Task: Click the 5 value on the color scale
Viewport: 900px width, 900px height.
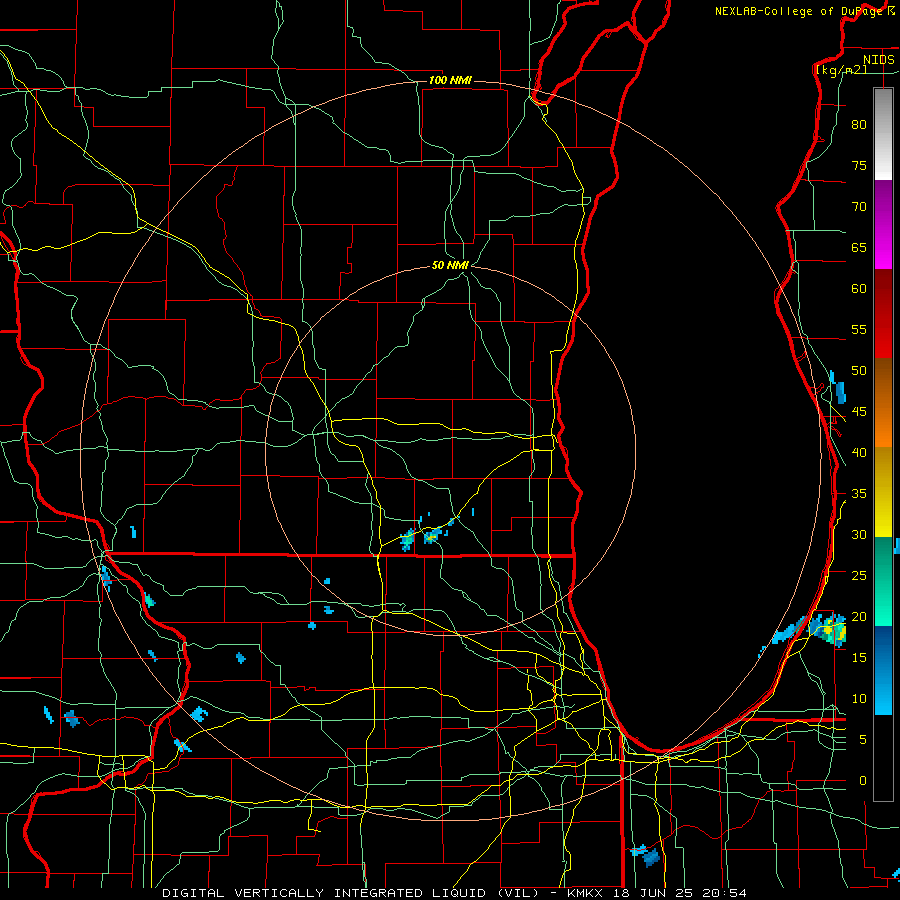Action: 863,740
